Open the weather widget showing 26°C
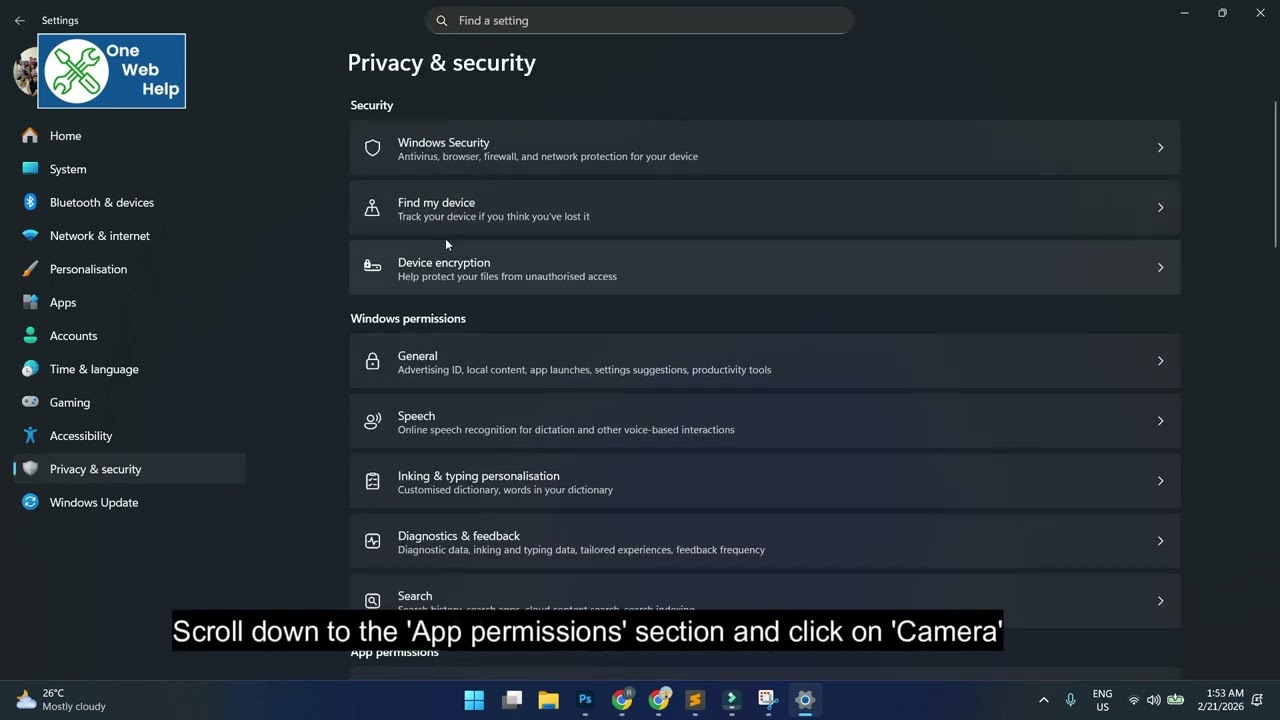 pos(60,700)
